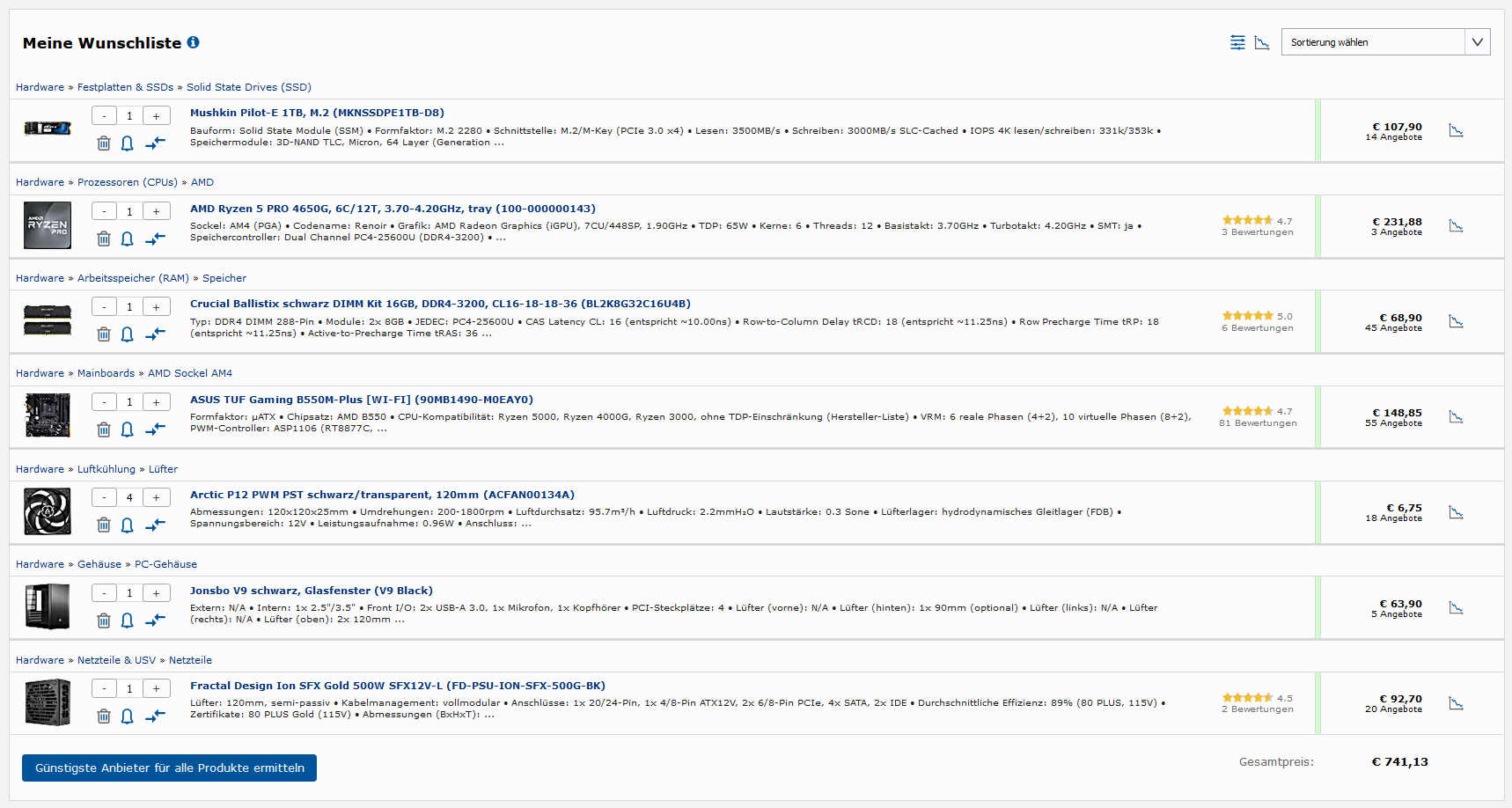
Task: Delete Fractal Design Ion SFX PSU with trash icon
Action: pyautogui.click(x=104, y=716)
